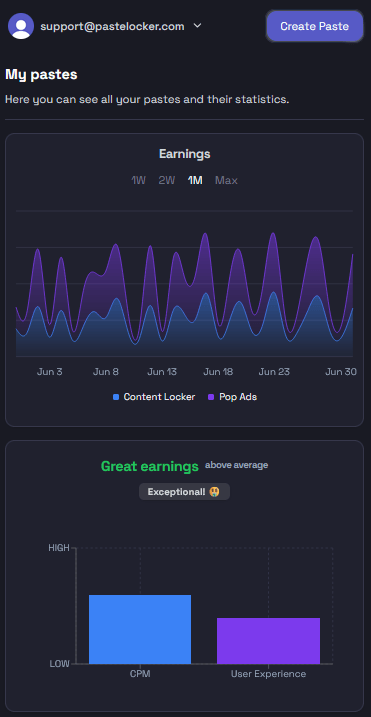Click the purple User Experience bar
The height and width of the screenshot is (717, 371).
(268, 641)
